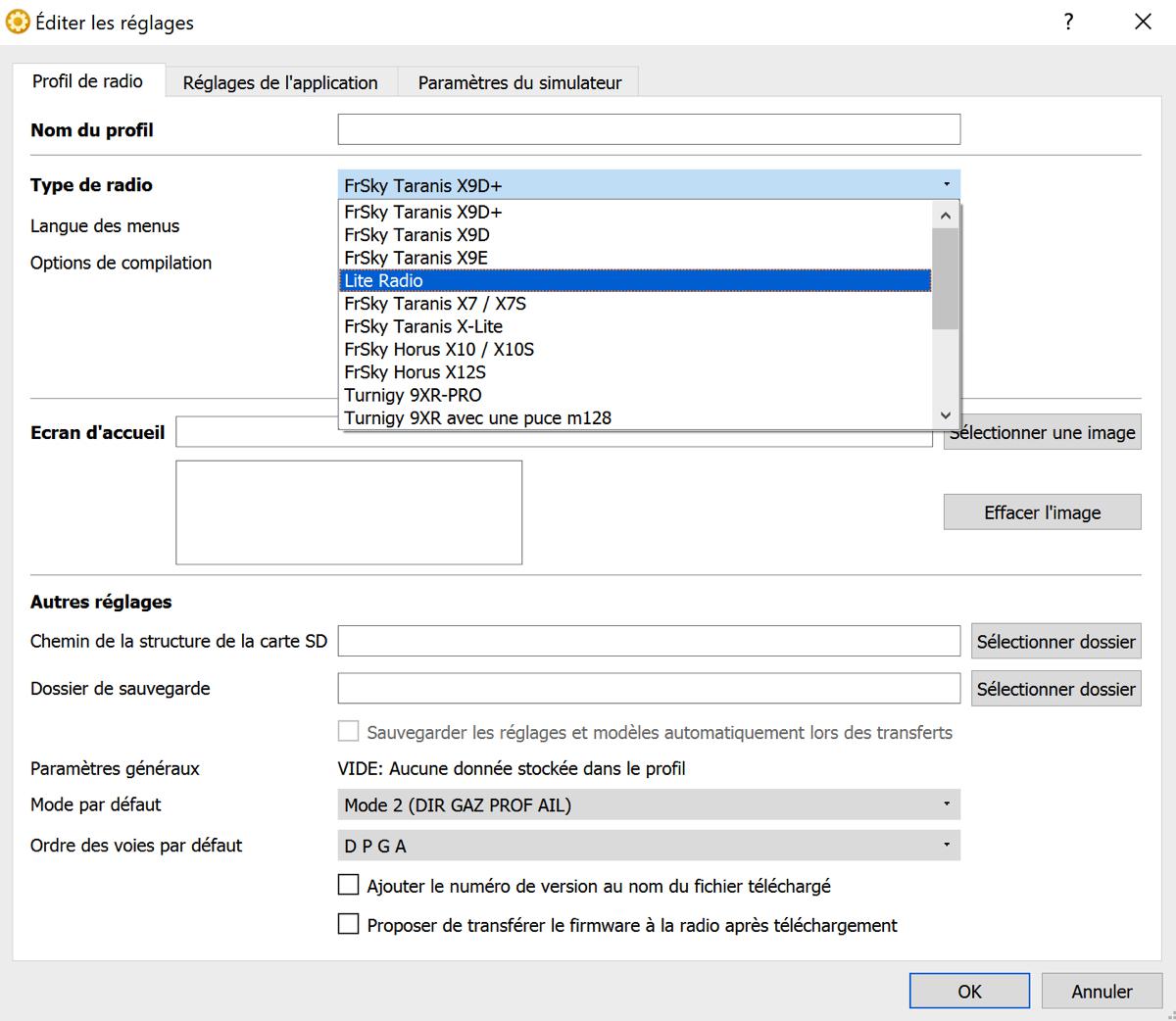Click Sélectionner dossier for backup folder
Viewport: 1176px width, 1021px height.
[x=1056, y=689]
